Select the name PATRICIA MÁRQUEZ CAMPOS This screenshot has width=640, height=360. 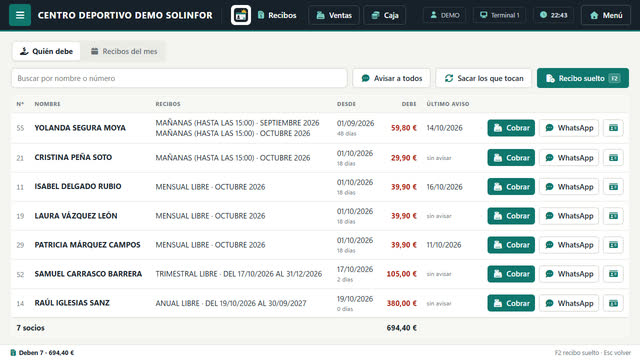(87, 245)
